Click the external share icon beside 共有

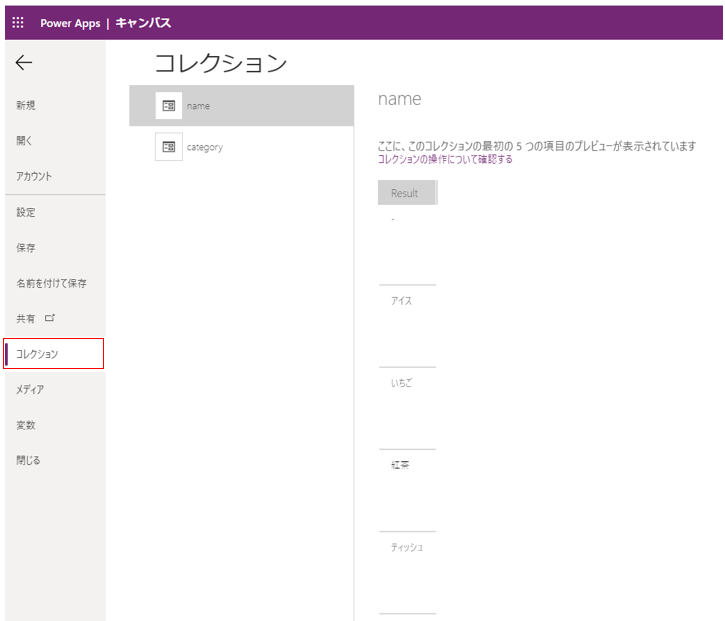coord(49,318)
